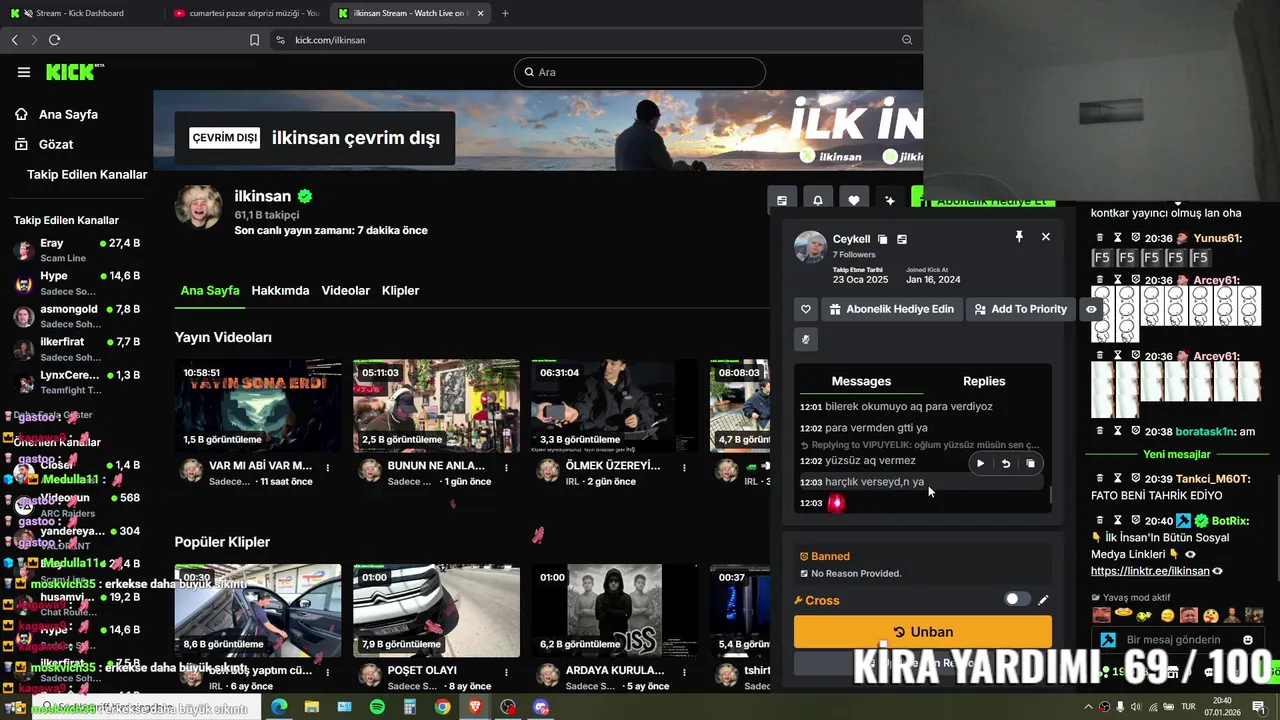Open the 10:58:51 stream video thumbnail
1280x720 pixels.
coord(257,406)
